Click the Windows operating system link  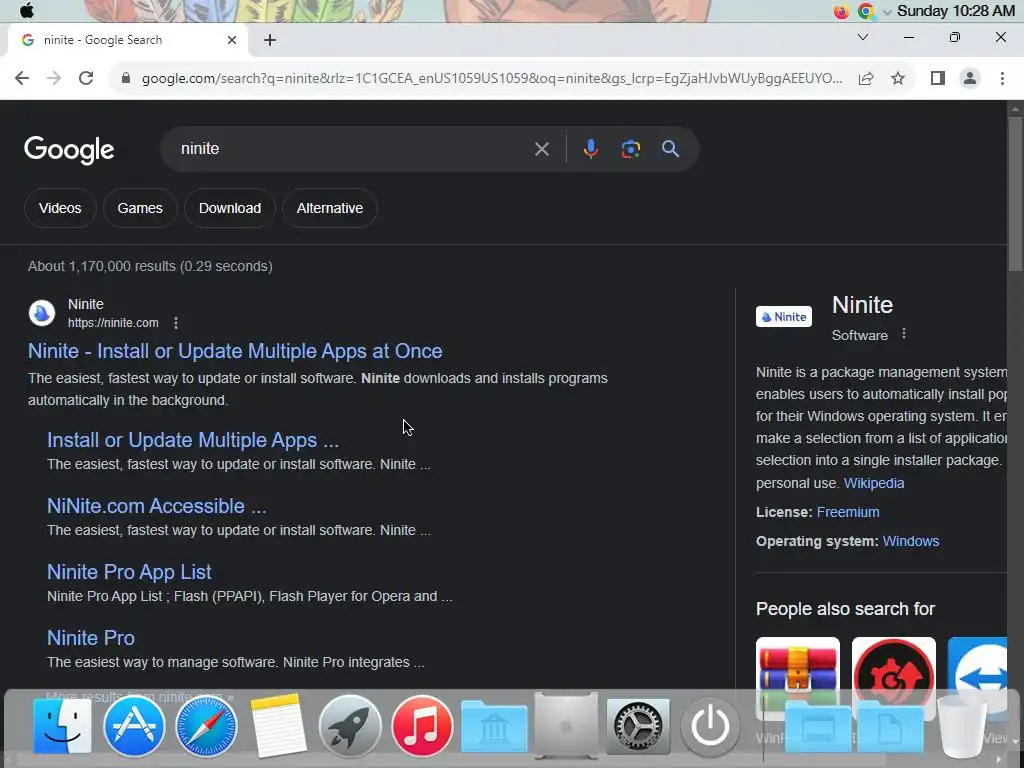click(910, 541)
